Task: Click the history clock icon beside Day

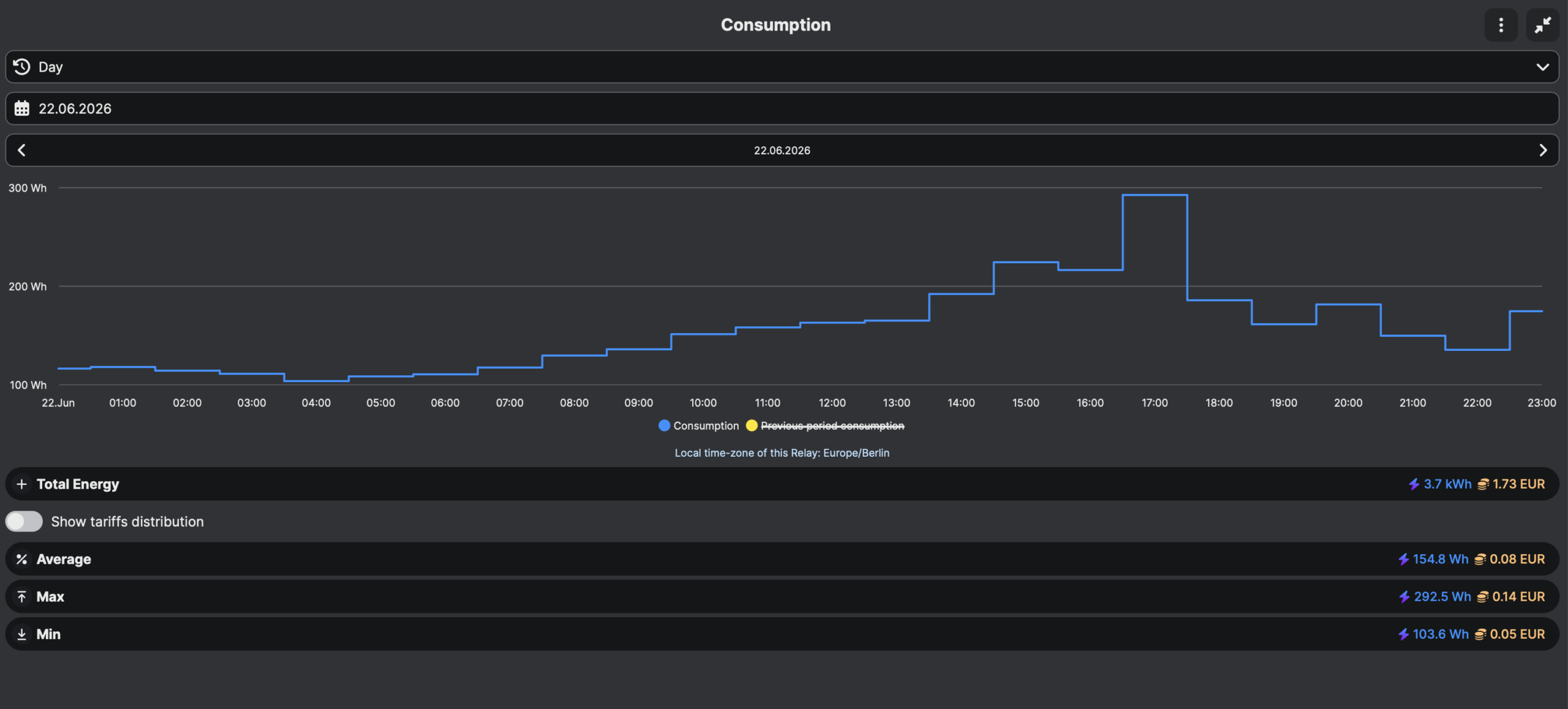Action: 21,67
